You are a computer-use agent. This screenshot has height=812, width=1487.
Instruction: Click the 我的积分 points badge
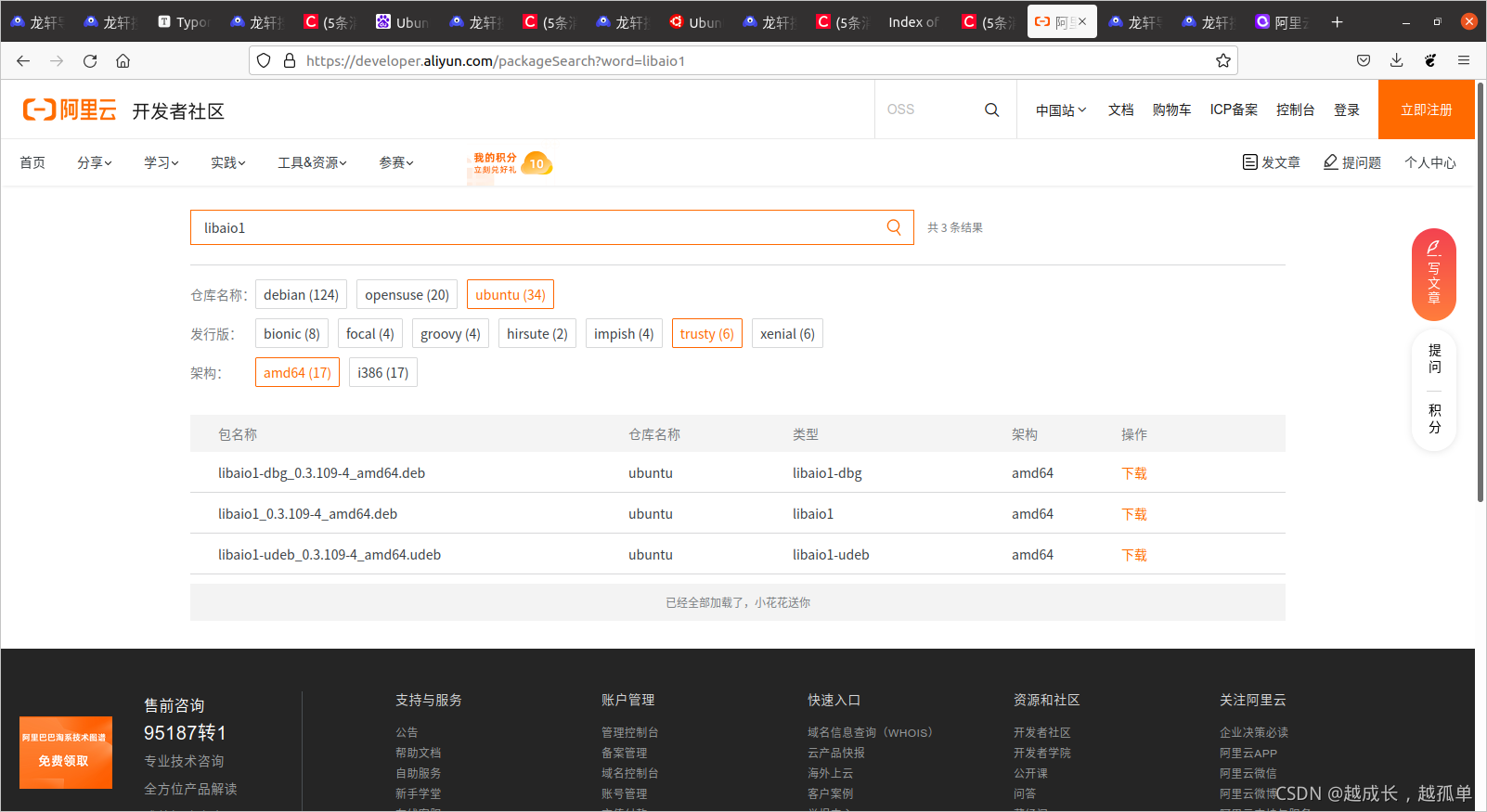[x=511, y=163]
